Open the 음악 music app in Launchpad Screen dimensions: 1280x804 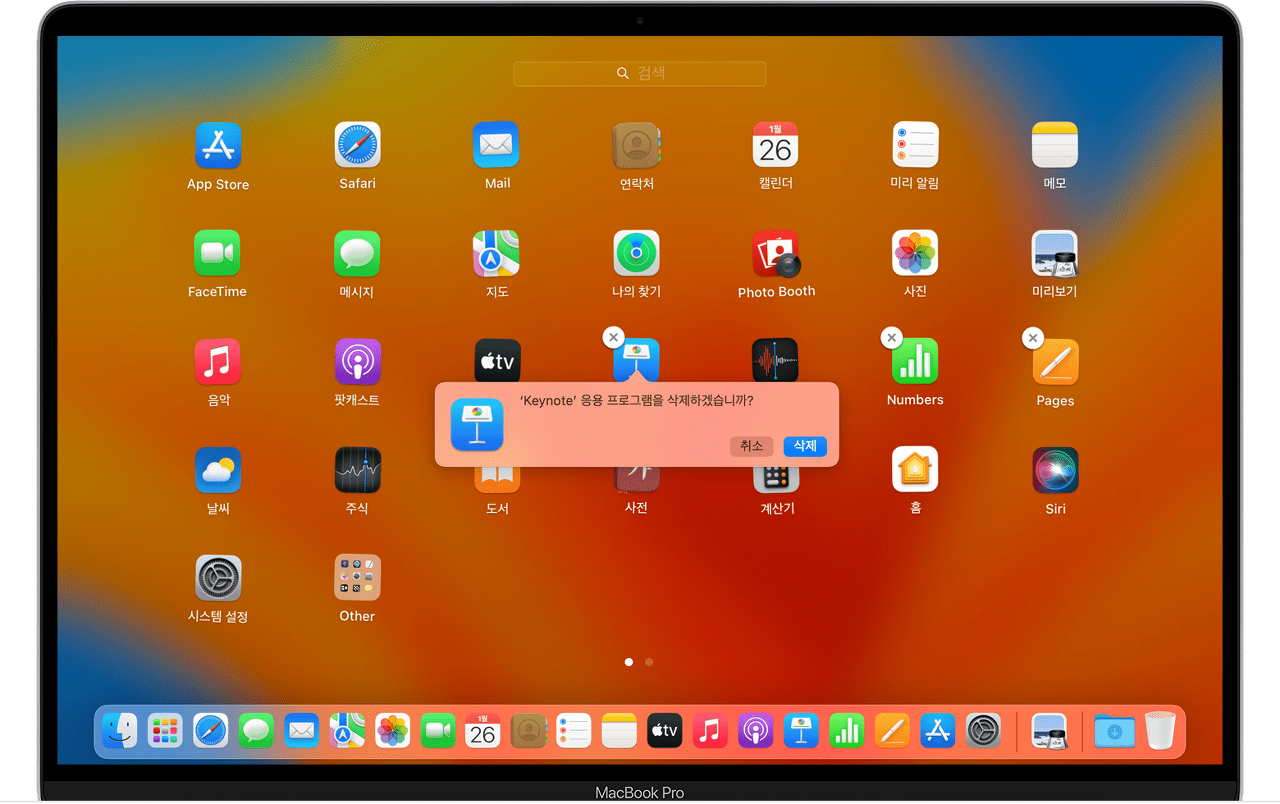[218, 362]
